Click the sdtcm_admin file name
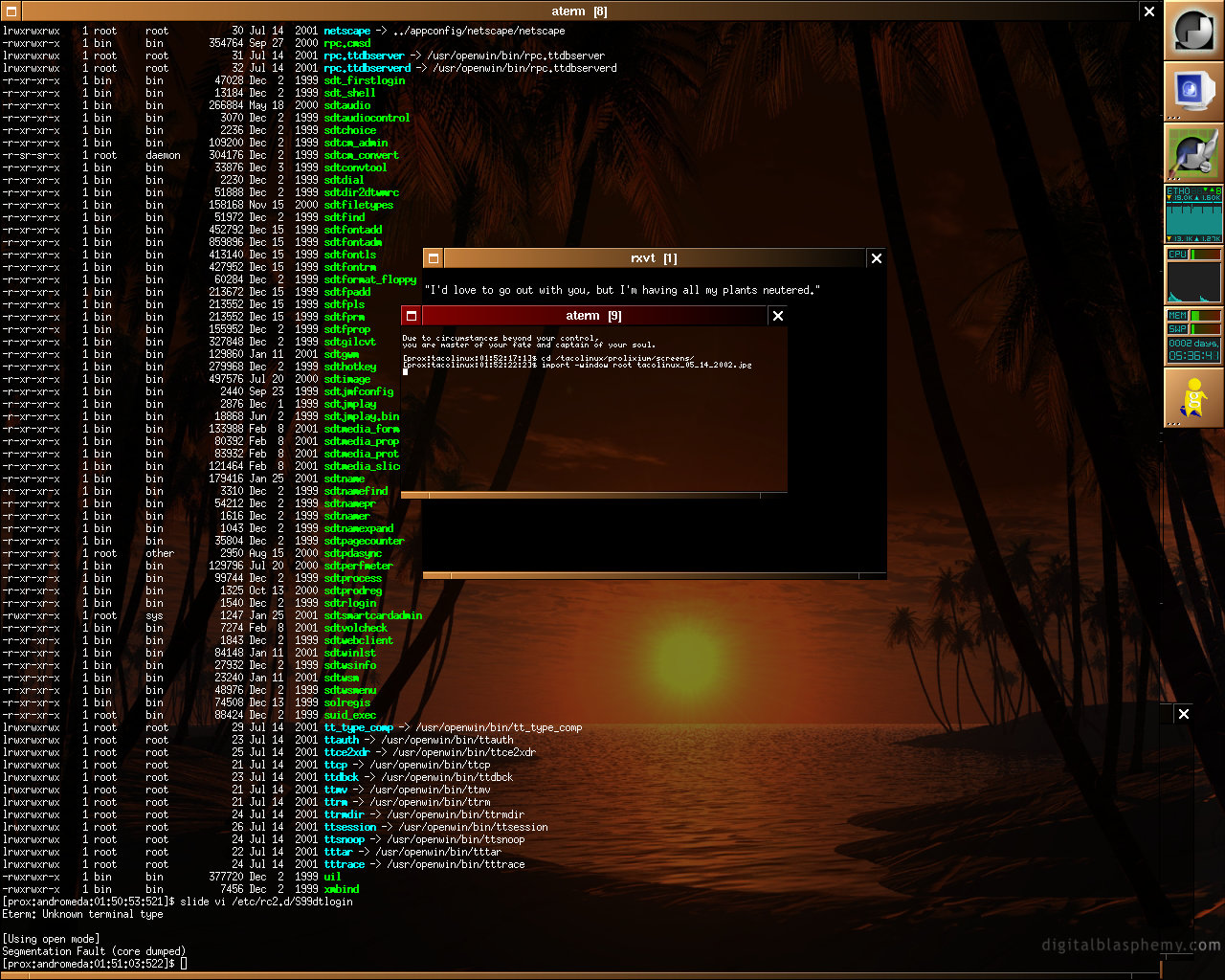The width and height of the screenshot is (1225, 980). point(356,143)
